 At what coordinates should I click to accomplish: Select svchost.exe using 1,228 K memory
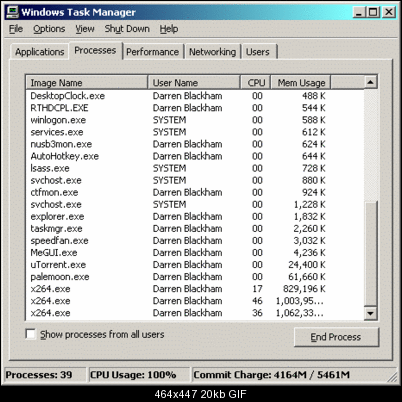(x=195, y=204)
